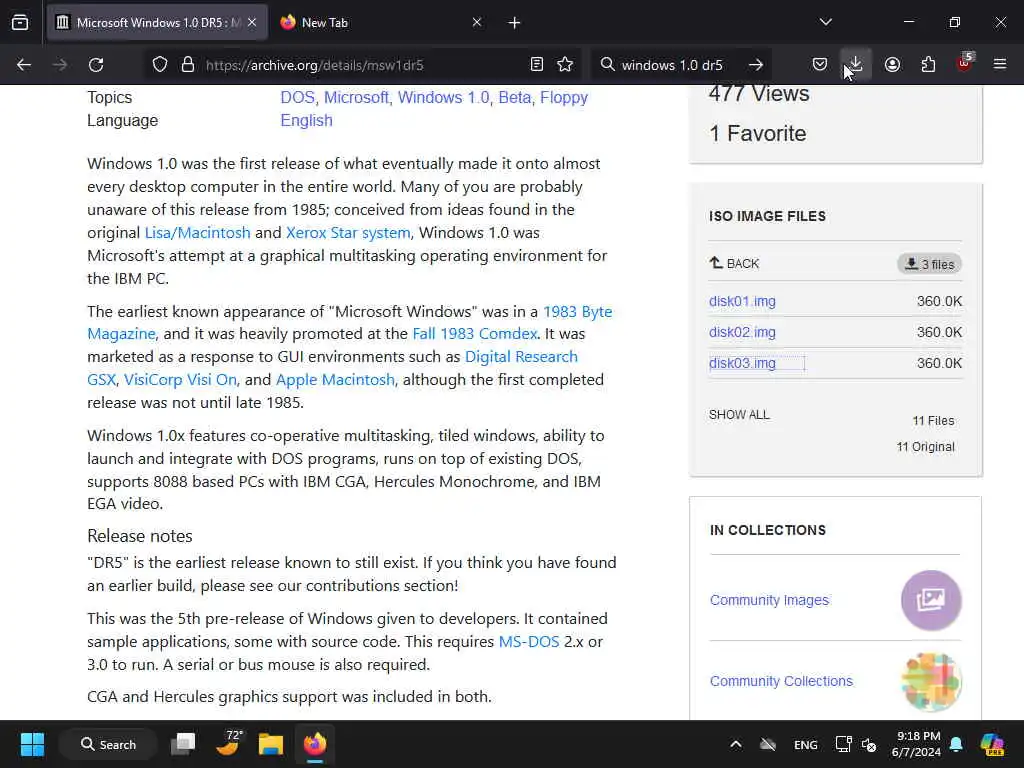Click the Firefox taskbar icon
Image resolution: width=1024 pixels, height=768 pixels.
point(315,744)
